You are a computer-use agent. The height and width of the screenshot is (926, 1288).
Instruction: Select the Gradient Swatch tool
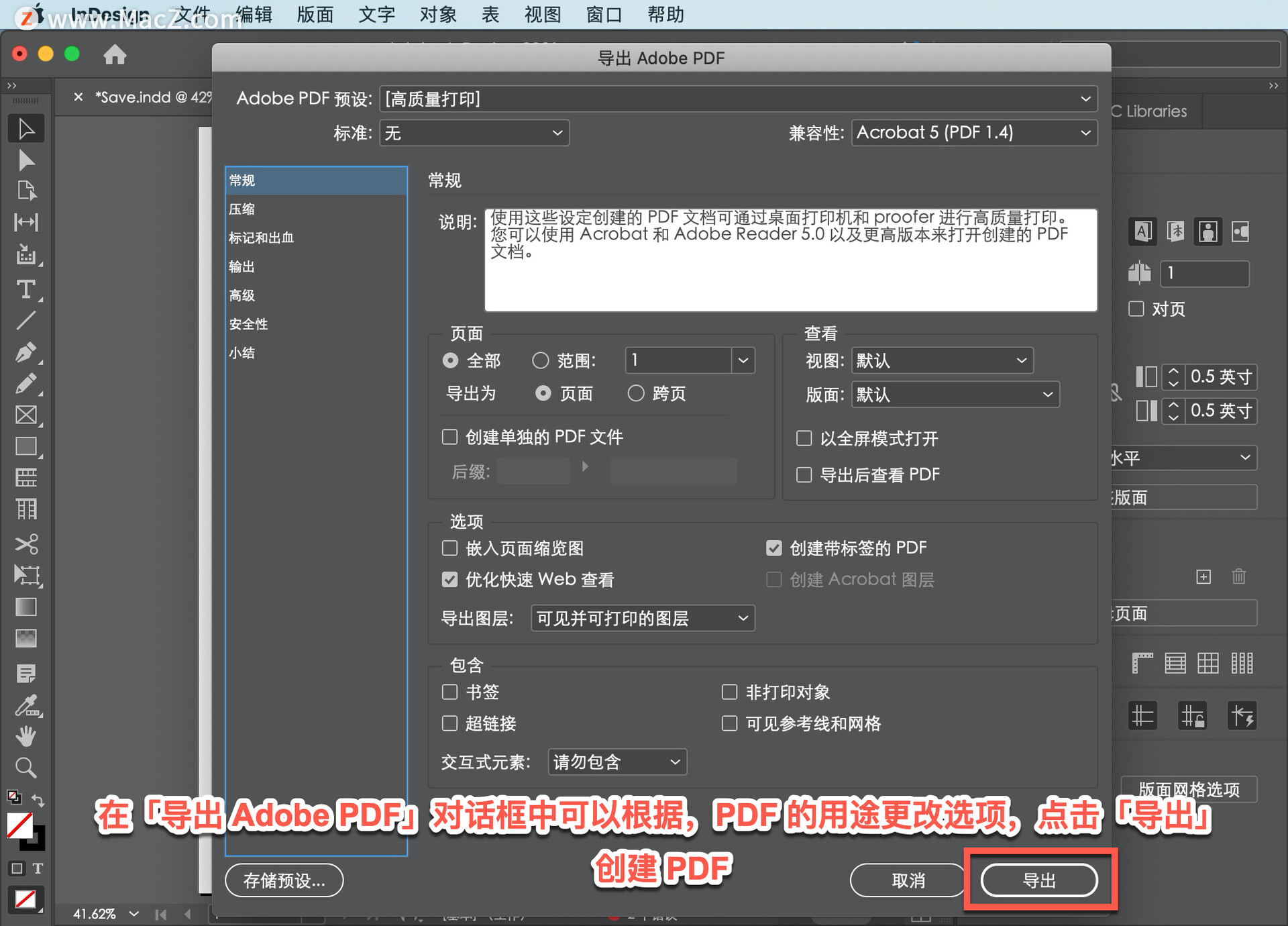click(26, 607)
